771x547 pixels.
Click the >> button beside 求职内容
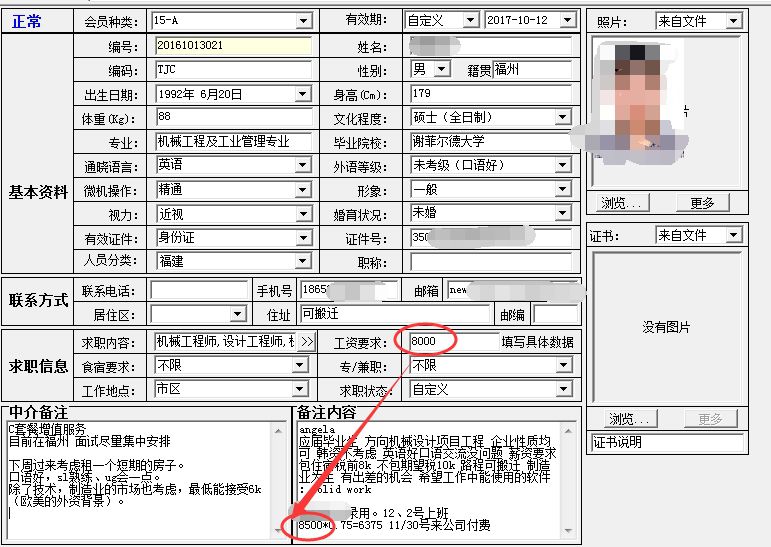[307, 341]
